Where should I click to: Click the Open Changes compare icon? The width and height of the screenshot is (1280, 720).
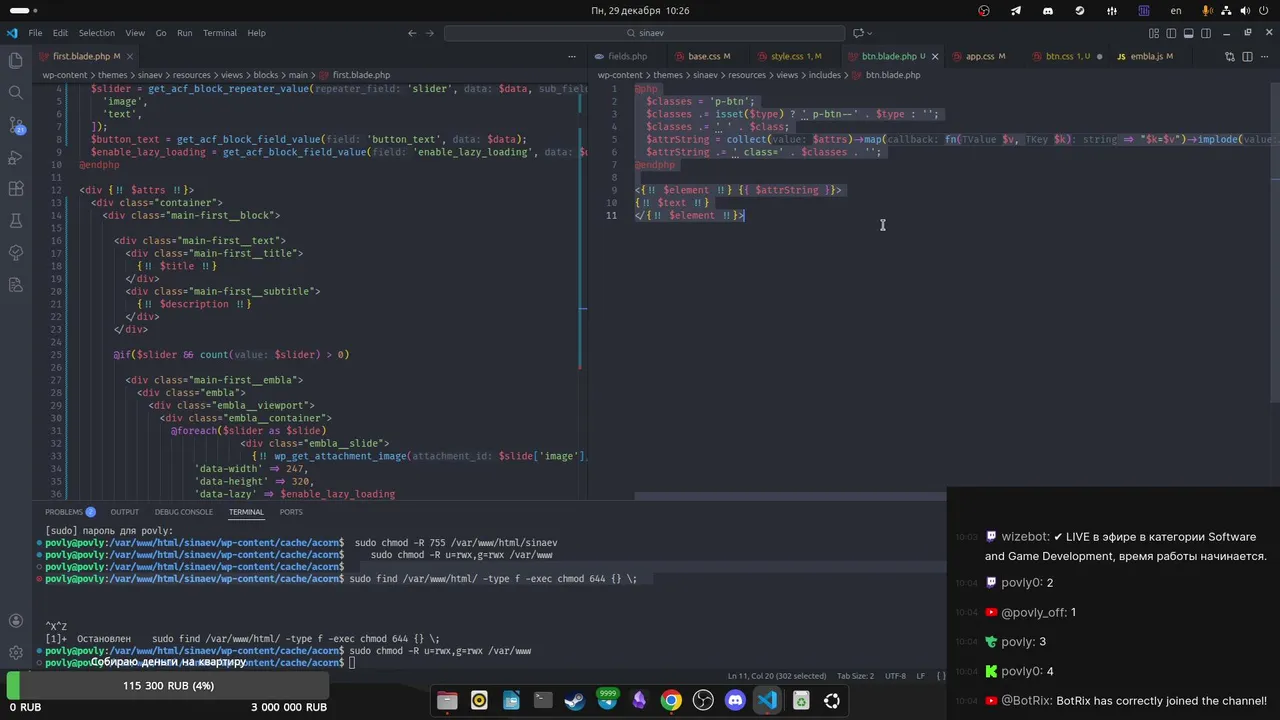1228,56
